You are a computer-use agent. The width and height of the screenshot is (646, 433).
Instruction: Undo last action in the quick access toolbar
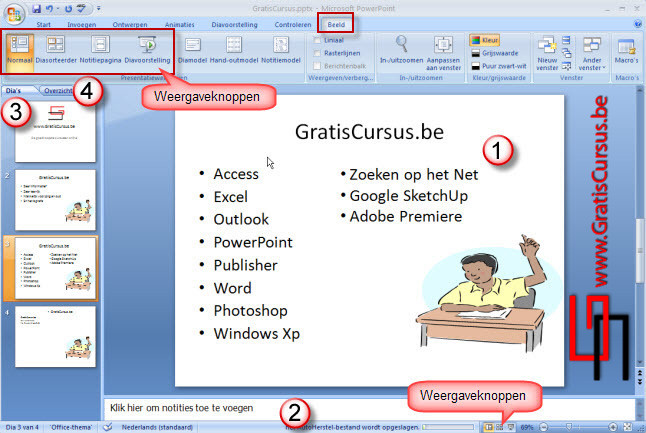click(x=49, y=8)
